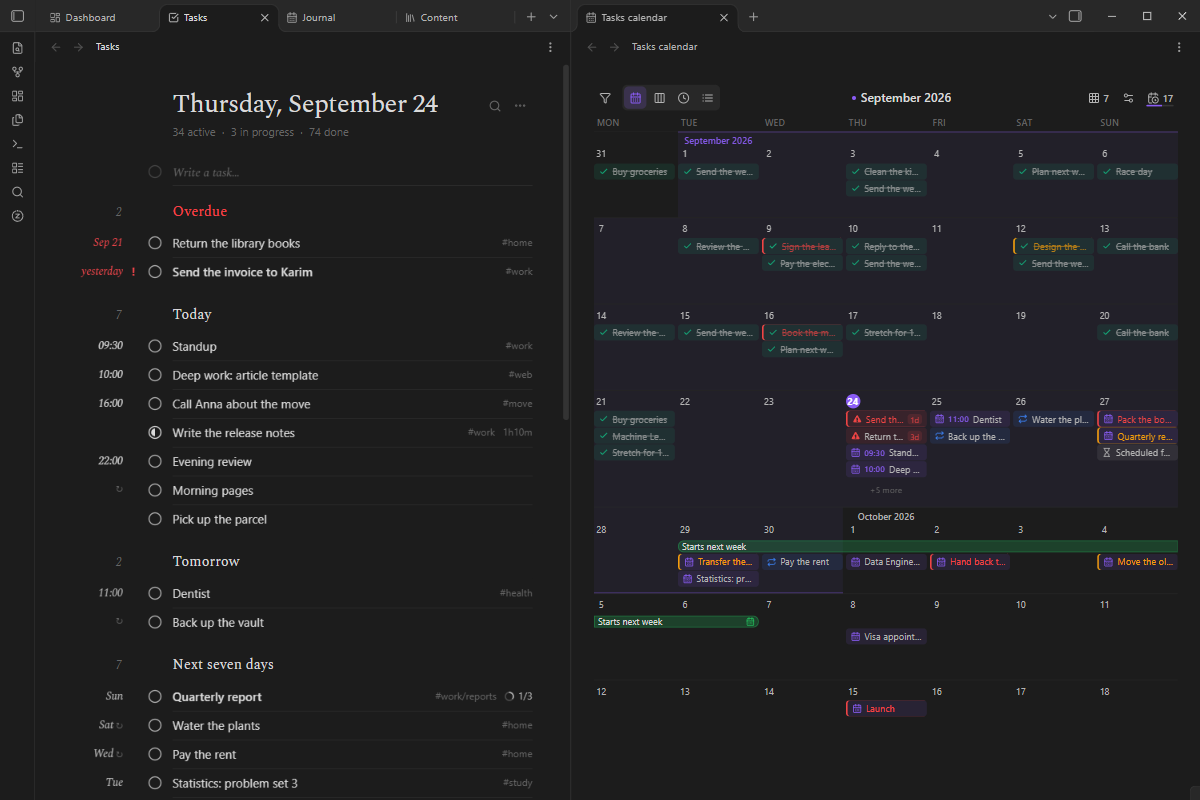Open the file search icon in the left ribbon
The image size is (1200, 800).
click(x=17, y=48)
